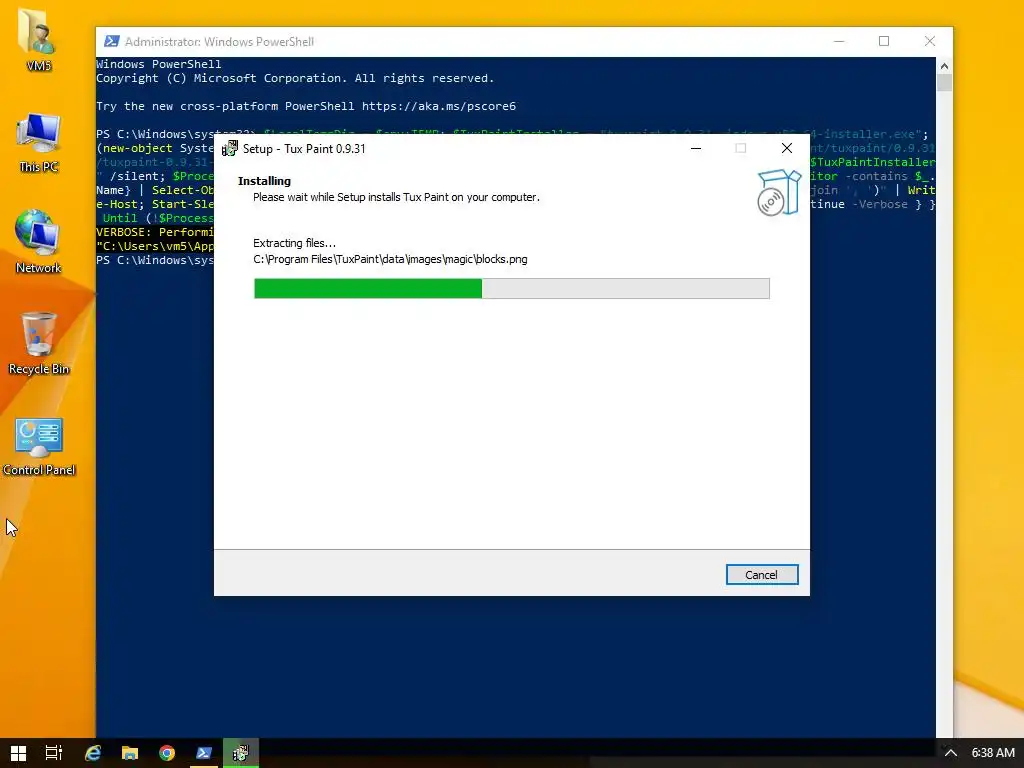Click the 'Please wait while Setup installs' text
The height and width of the screenshot is (768, 1024).
396,197
